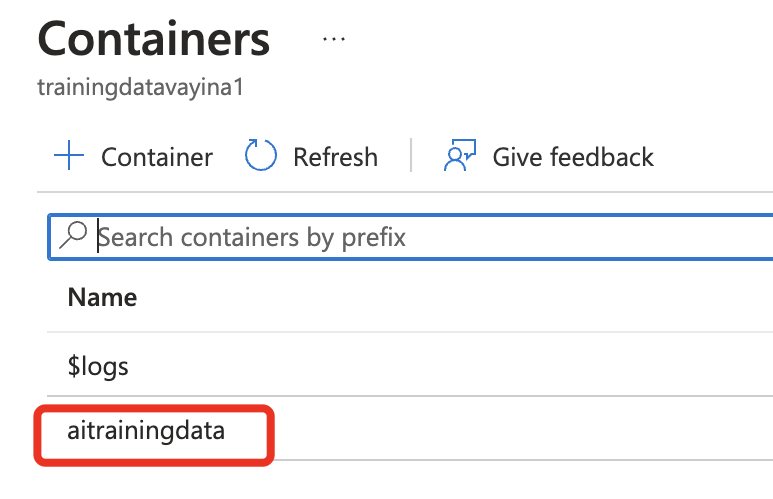Click the placeholder text inside search box
This screenshot has width=773, height=499.
[x=251, y=238]
